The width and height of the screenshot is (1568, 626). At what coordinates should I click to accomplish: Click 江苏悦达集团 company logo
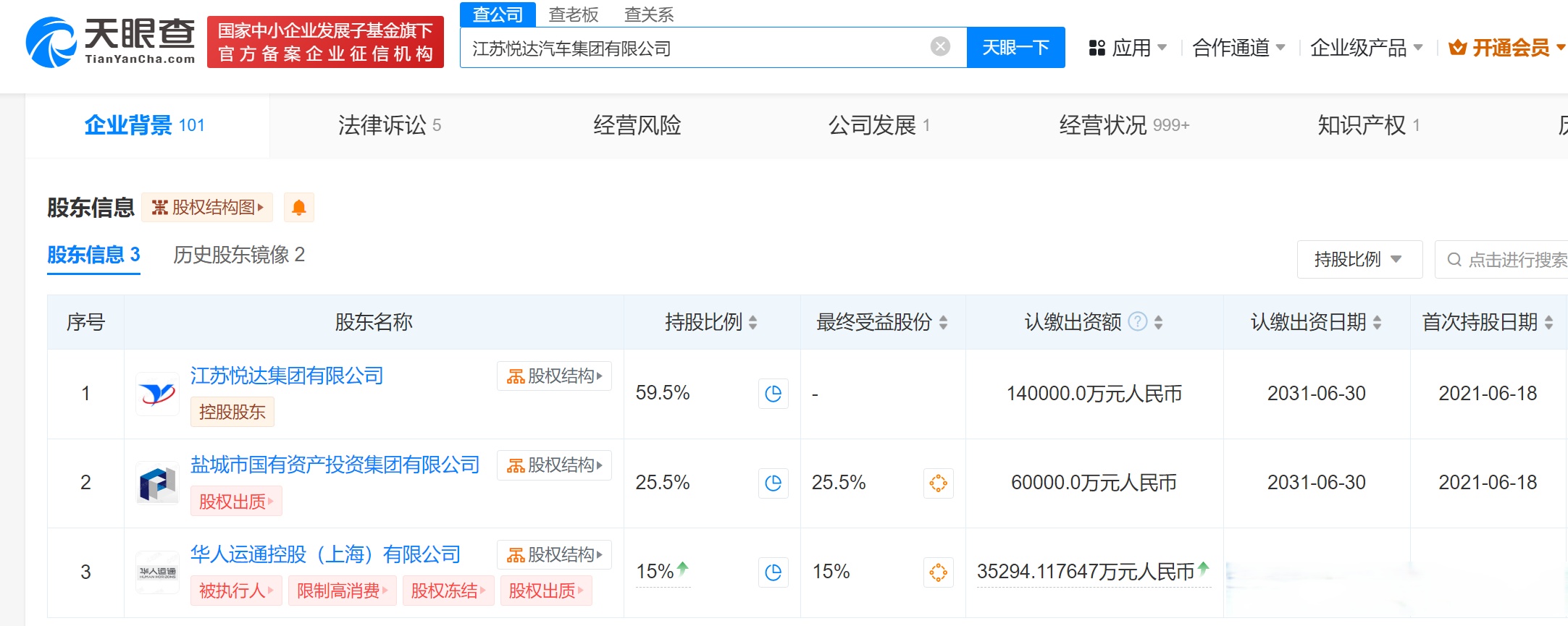click(x=157, y=394)
